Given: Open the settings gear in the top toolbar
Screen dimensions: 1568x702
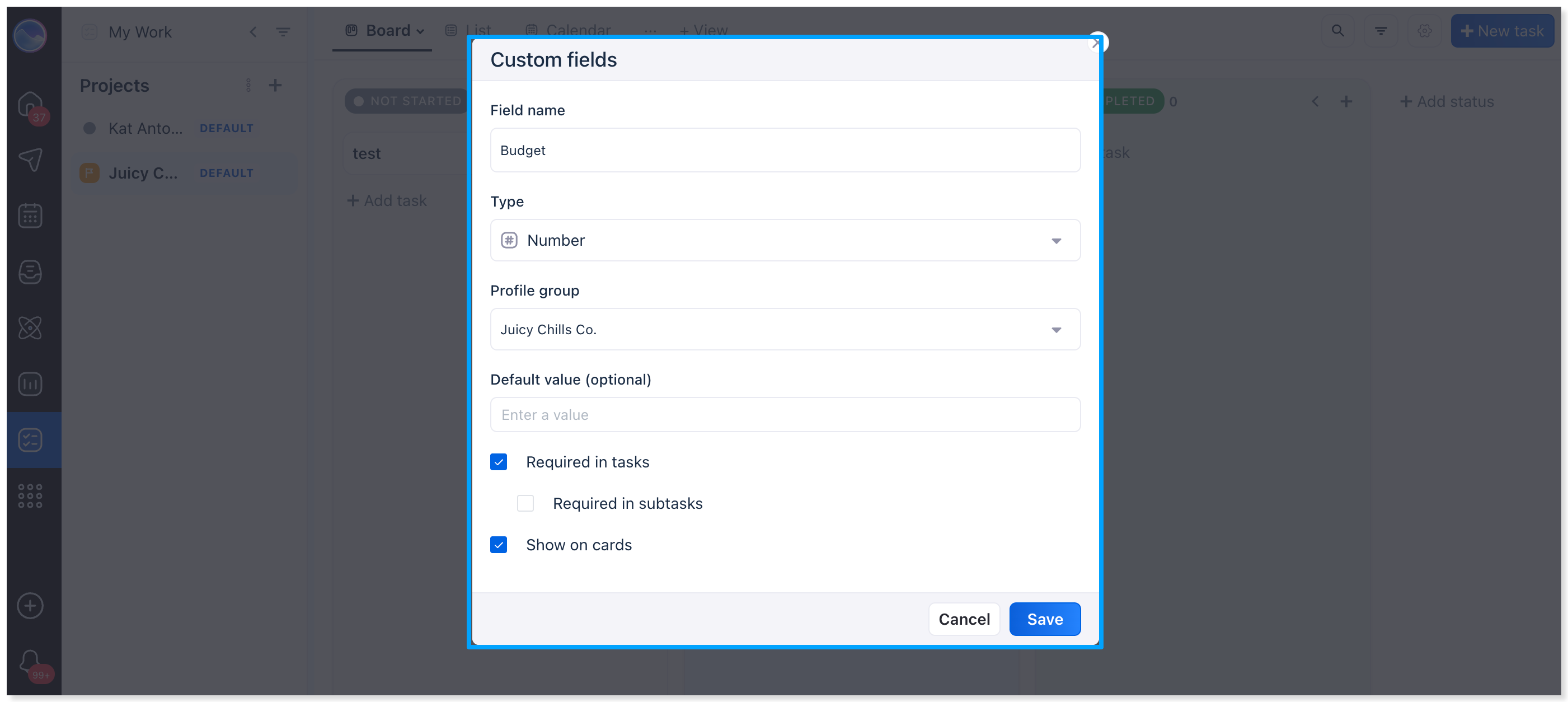Looking at the screenshot, I should point(1424,30).
